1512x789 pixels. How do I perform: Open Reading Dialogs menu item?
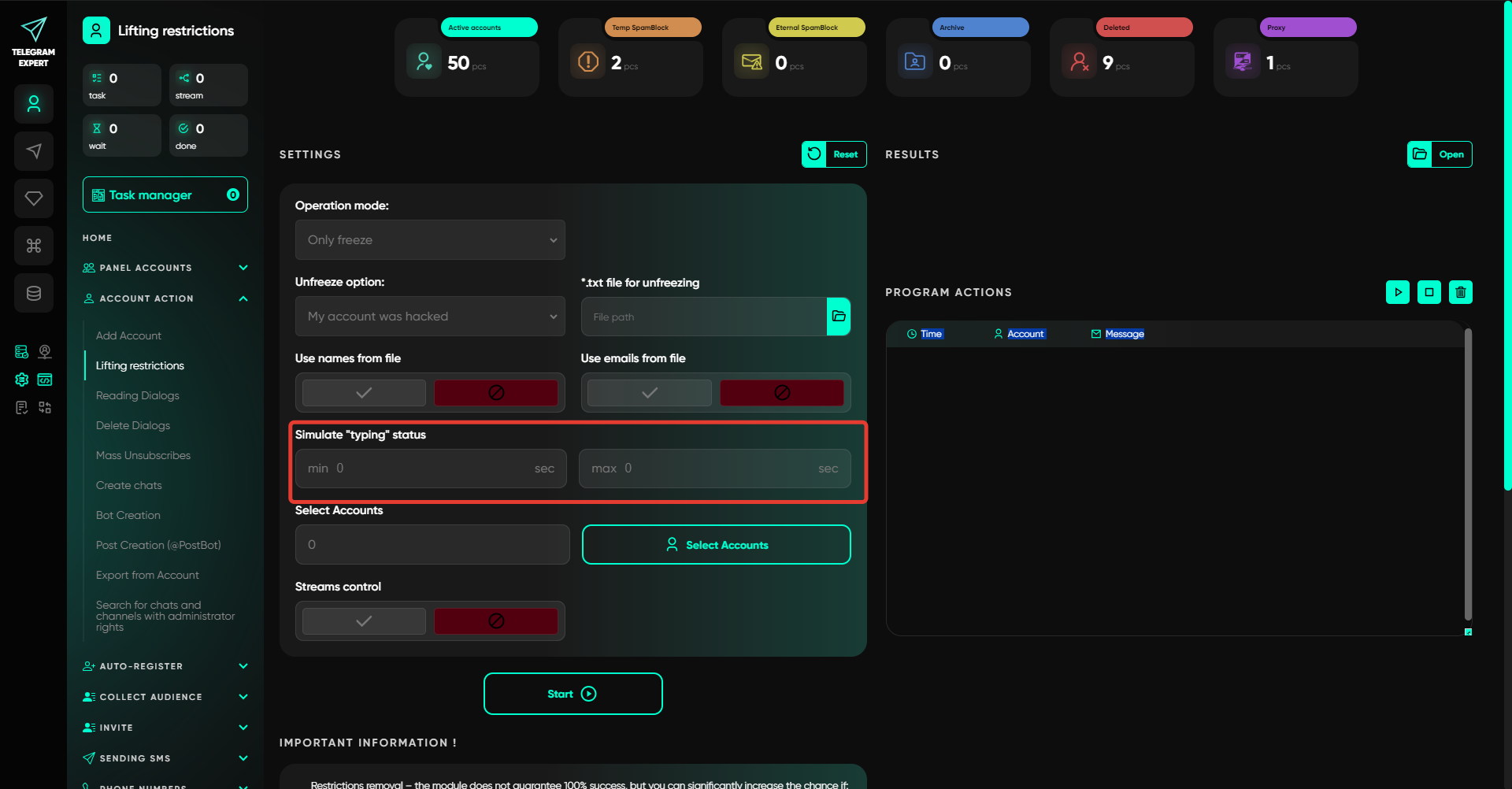point(138,395)
